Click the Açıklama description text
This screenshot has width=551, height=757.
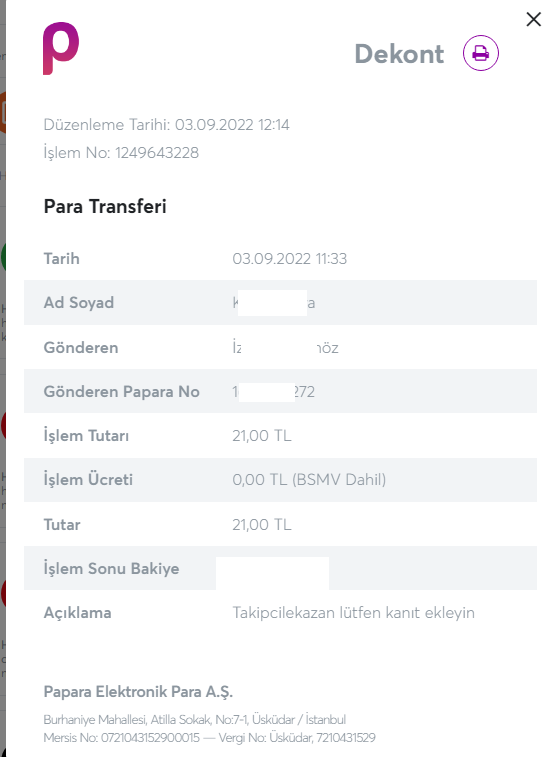[353, 613]
